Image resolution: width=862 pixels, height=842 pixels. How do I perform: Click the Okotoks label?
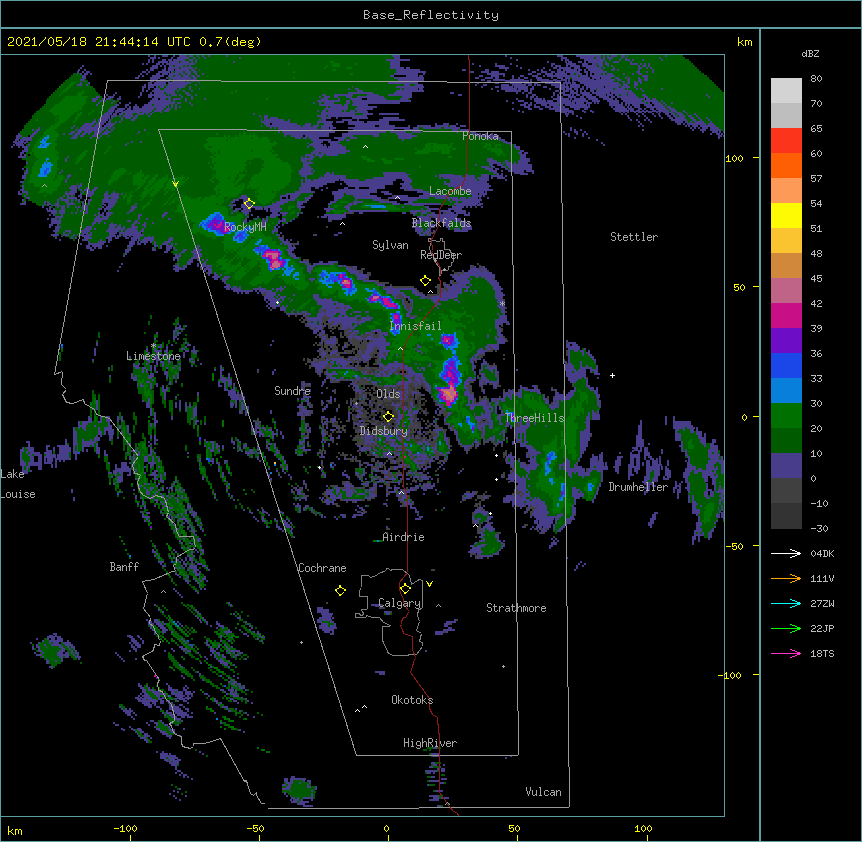(412, 700)
